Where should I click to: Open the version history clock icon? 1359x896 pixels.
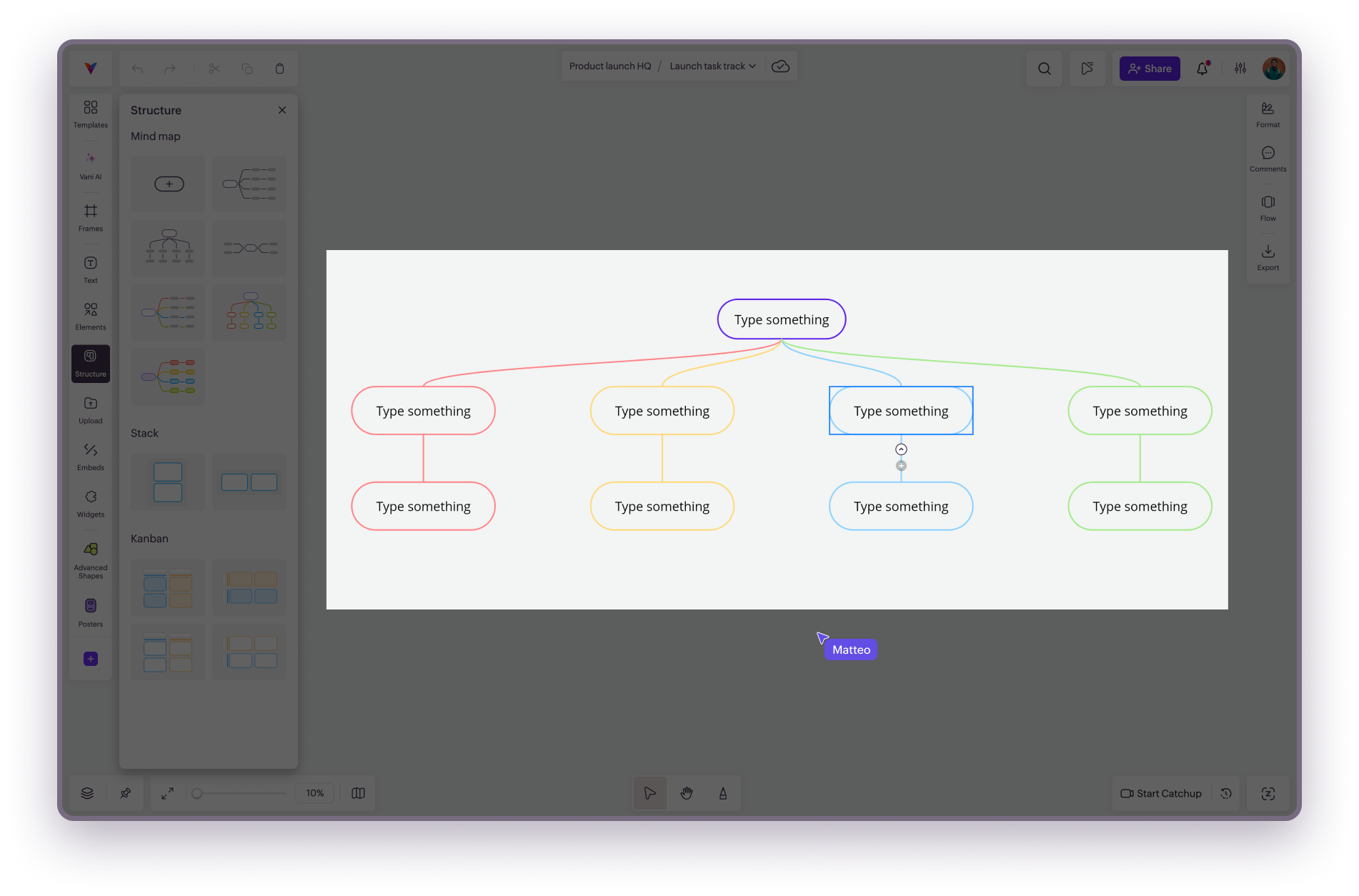point(1226,793)
